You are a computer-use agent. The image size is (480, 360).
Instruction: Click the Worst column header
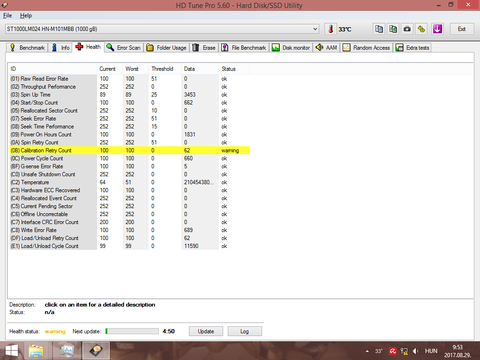click(x=136, y=69)
